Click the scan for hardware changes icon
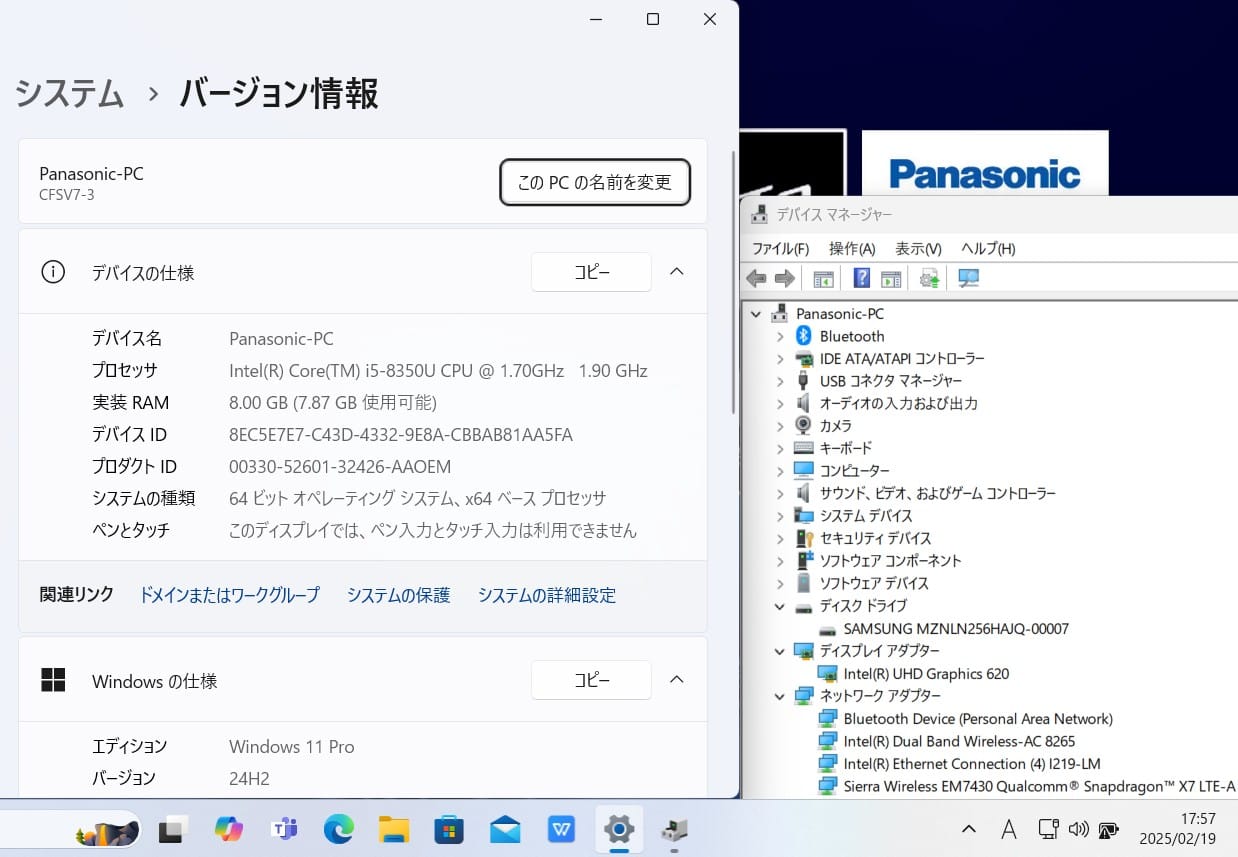Screen dimensions: 1238x857 click(x=968, y=279)
